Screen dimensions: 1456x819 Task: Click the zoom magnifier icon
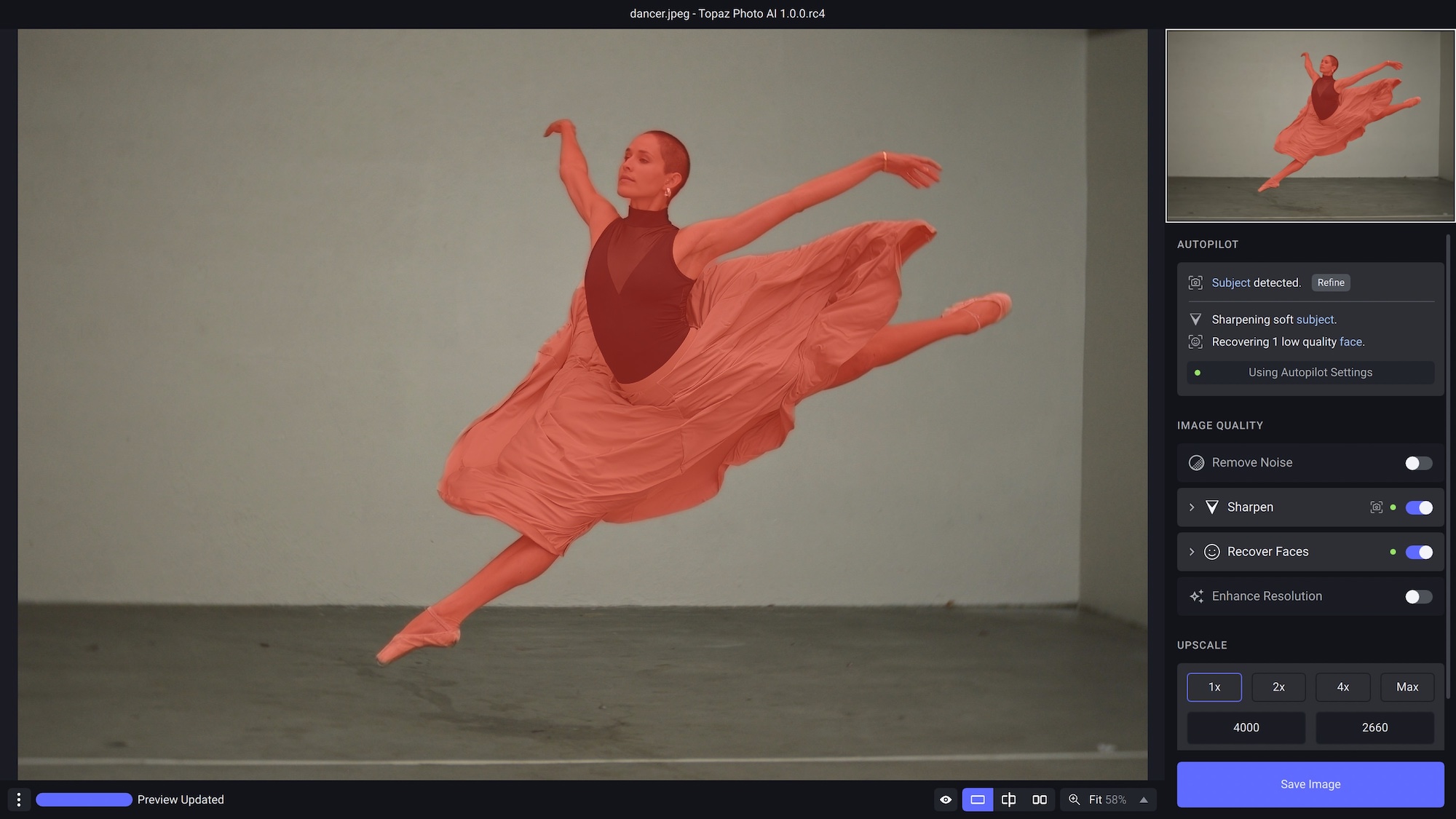(x=1073, y=799)
